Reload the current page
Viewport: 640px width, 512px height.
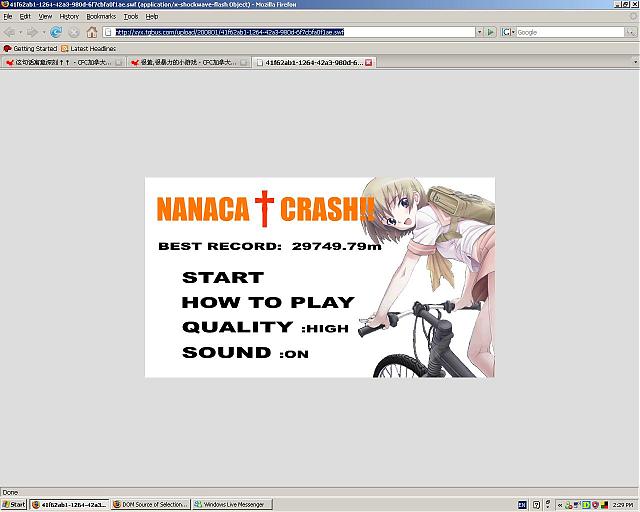tap(56, 32)
